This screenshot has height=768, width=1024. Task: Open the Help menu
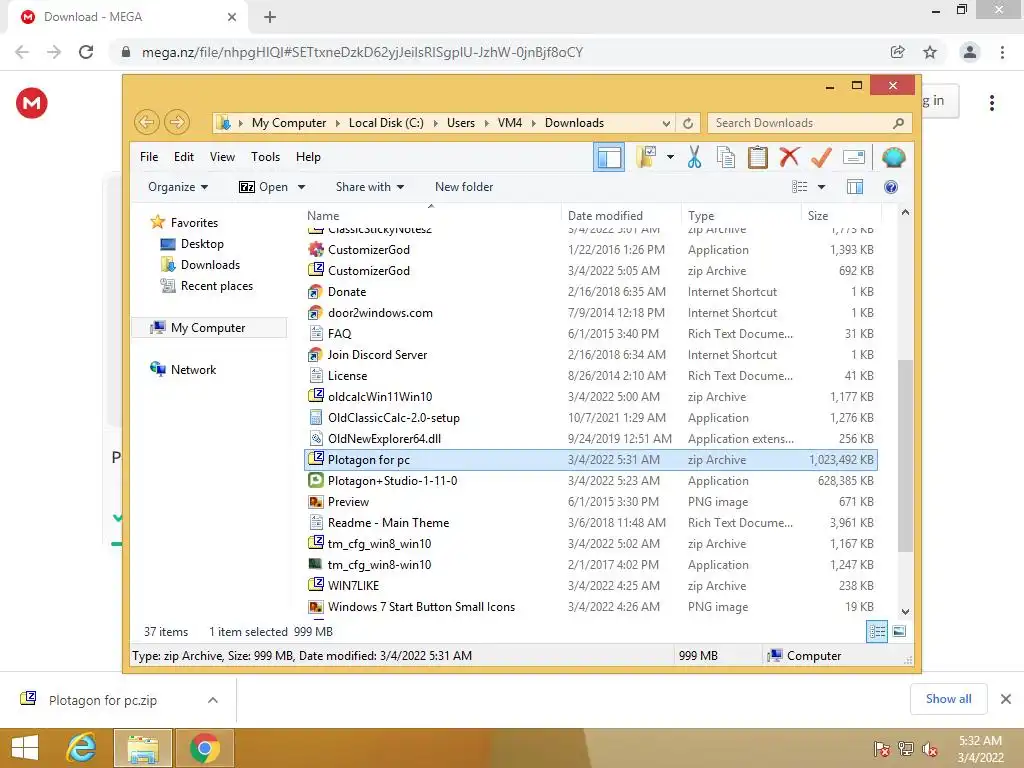pyautogui.click(x=308, y=157)
